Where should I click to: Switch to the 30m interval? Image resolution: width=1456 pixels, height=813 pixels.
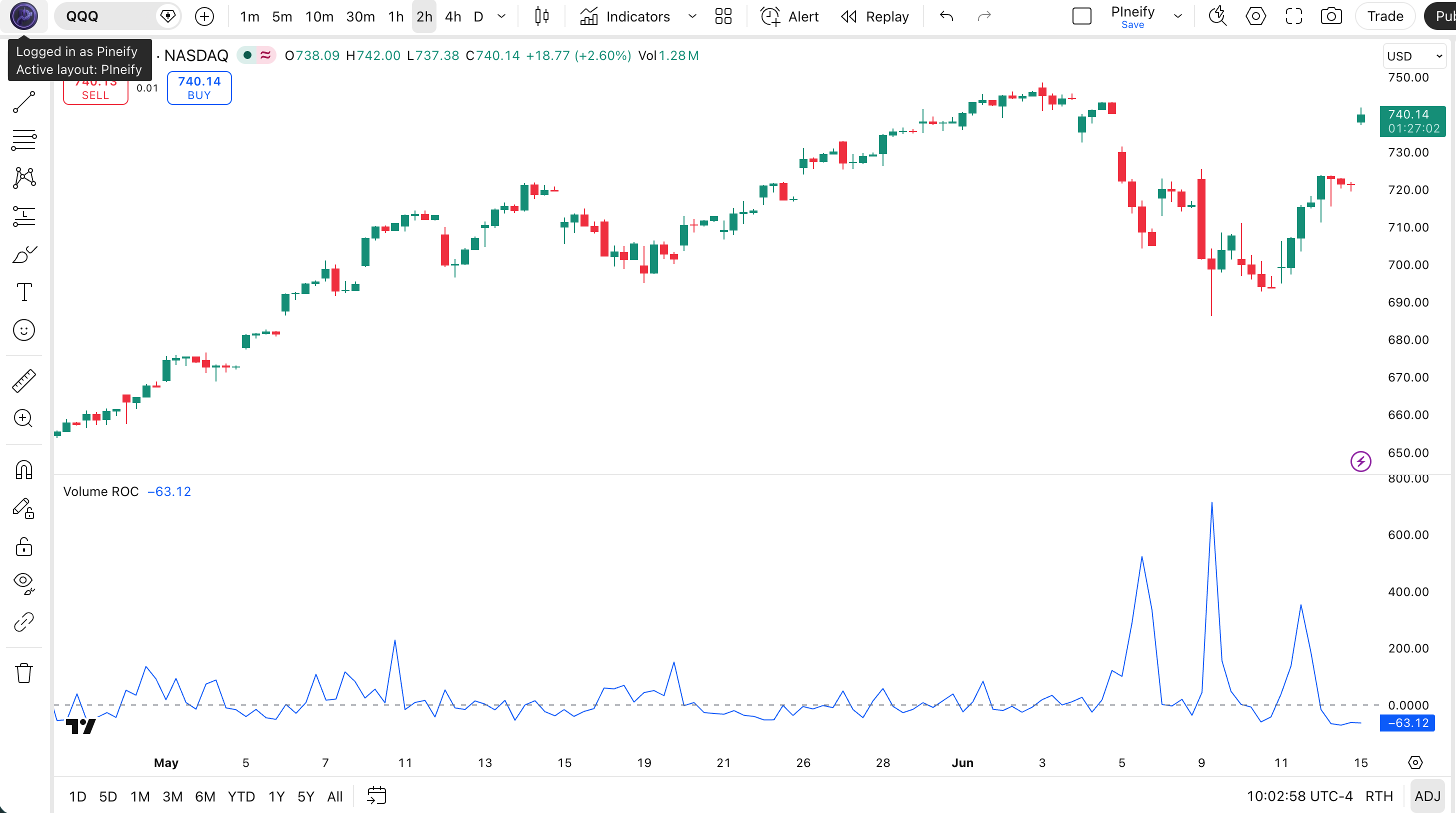point(360,16)
